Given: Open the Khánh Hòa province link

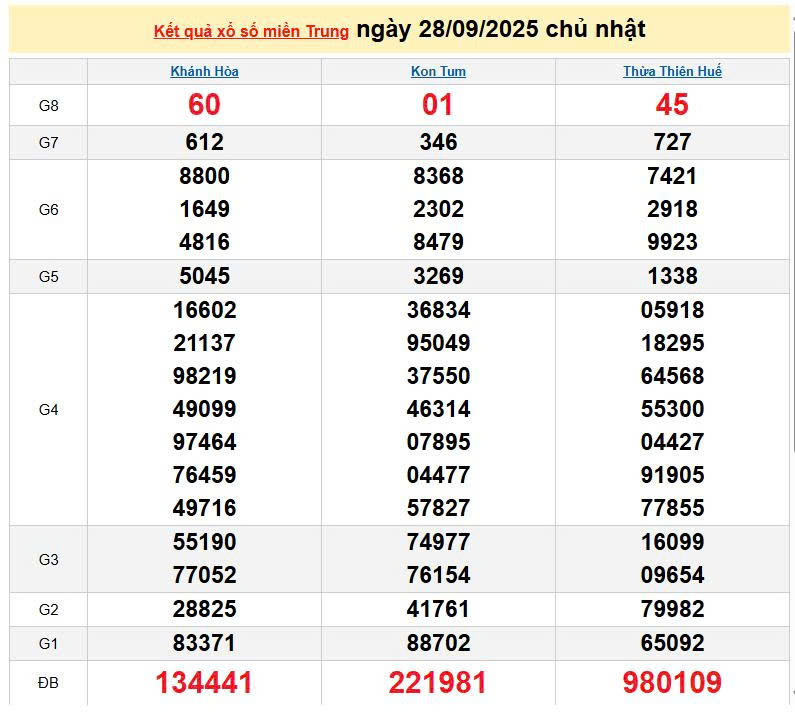Looking at the screenshot, I should click(204, 71).
